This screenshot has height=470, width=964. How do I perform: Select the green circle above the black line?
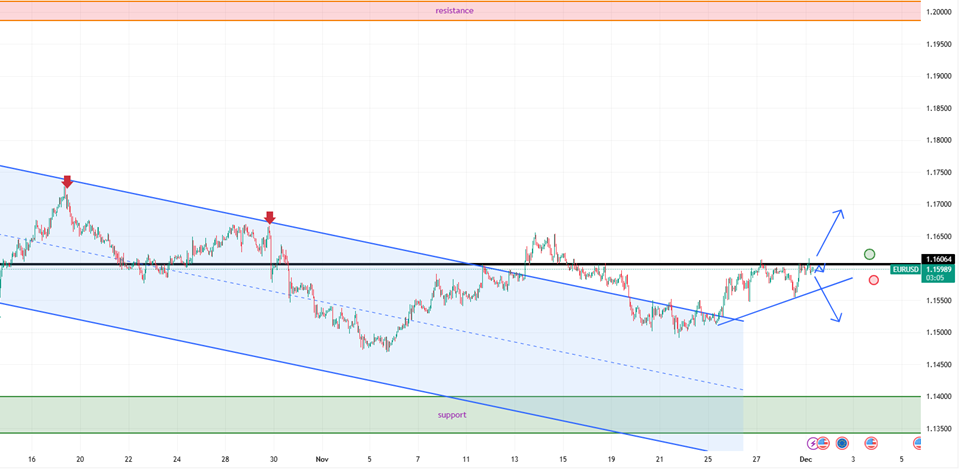click(870, 254)
